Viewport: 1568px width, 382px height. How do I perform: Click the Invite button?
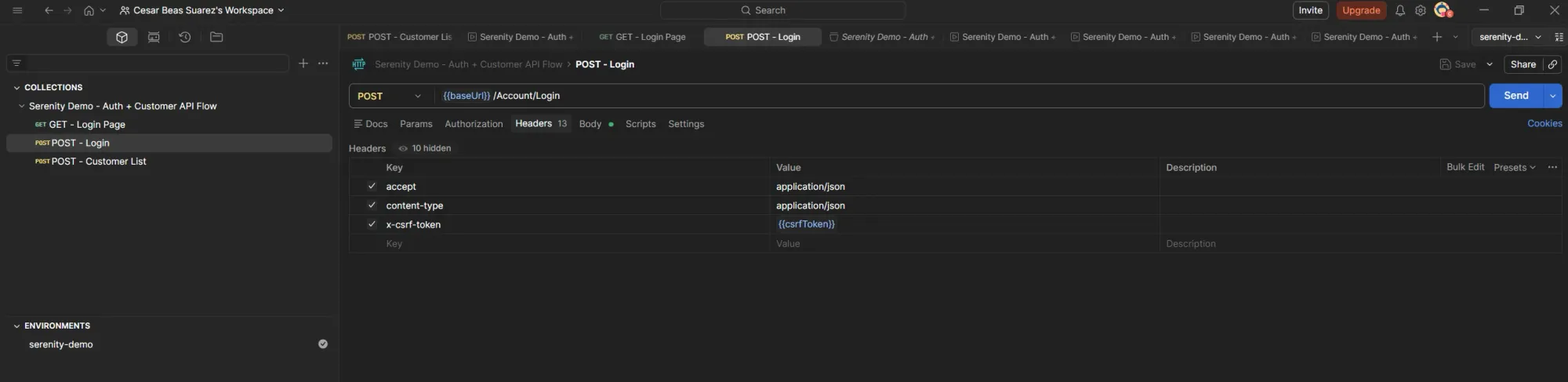[x=1310, y=10]
